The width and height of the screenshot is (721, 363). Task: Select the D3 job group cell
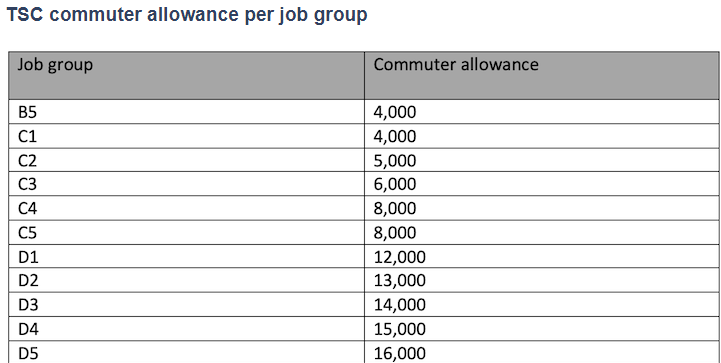(x=186, y=305)
